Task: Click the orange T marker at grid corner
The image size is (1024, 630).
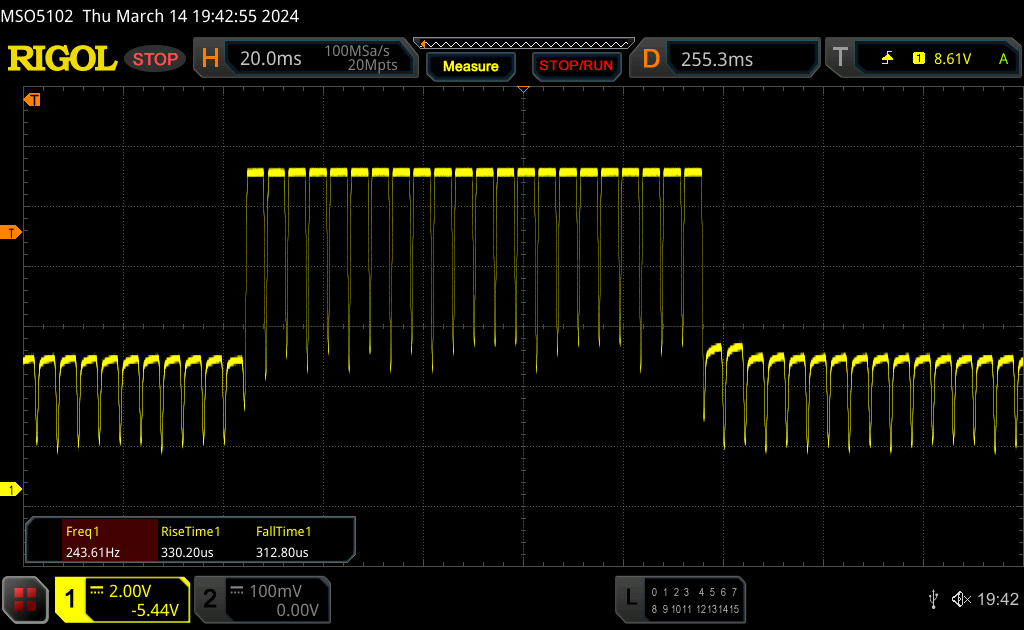Action: click(32, 99)
